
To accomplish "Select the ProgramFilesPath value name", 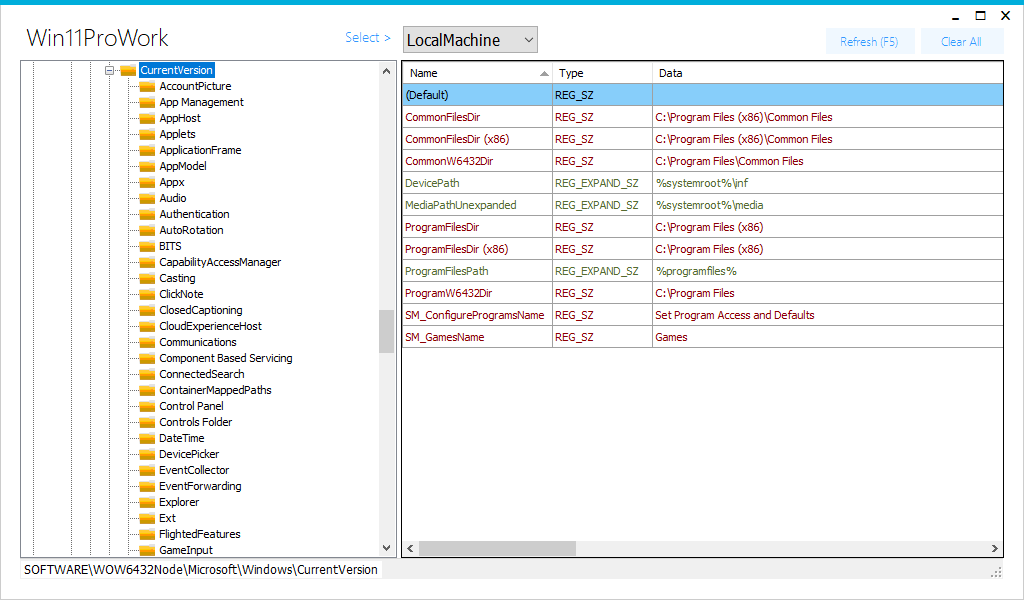I will point(446,271).
